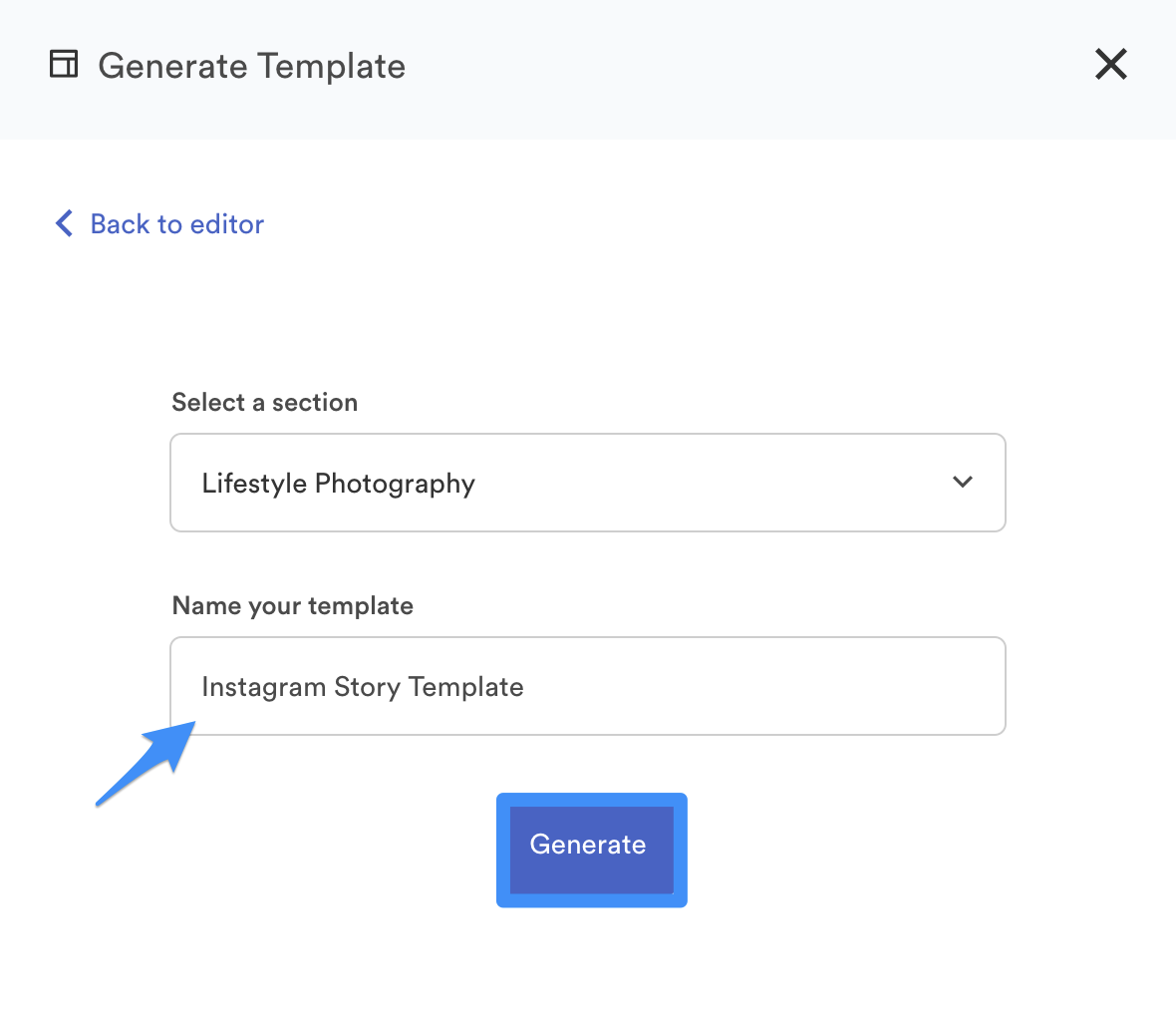
Task: Click the Select a section label
Action: tap(264, 402)
